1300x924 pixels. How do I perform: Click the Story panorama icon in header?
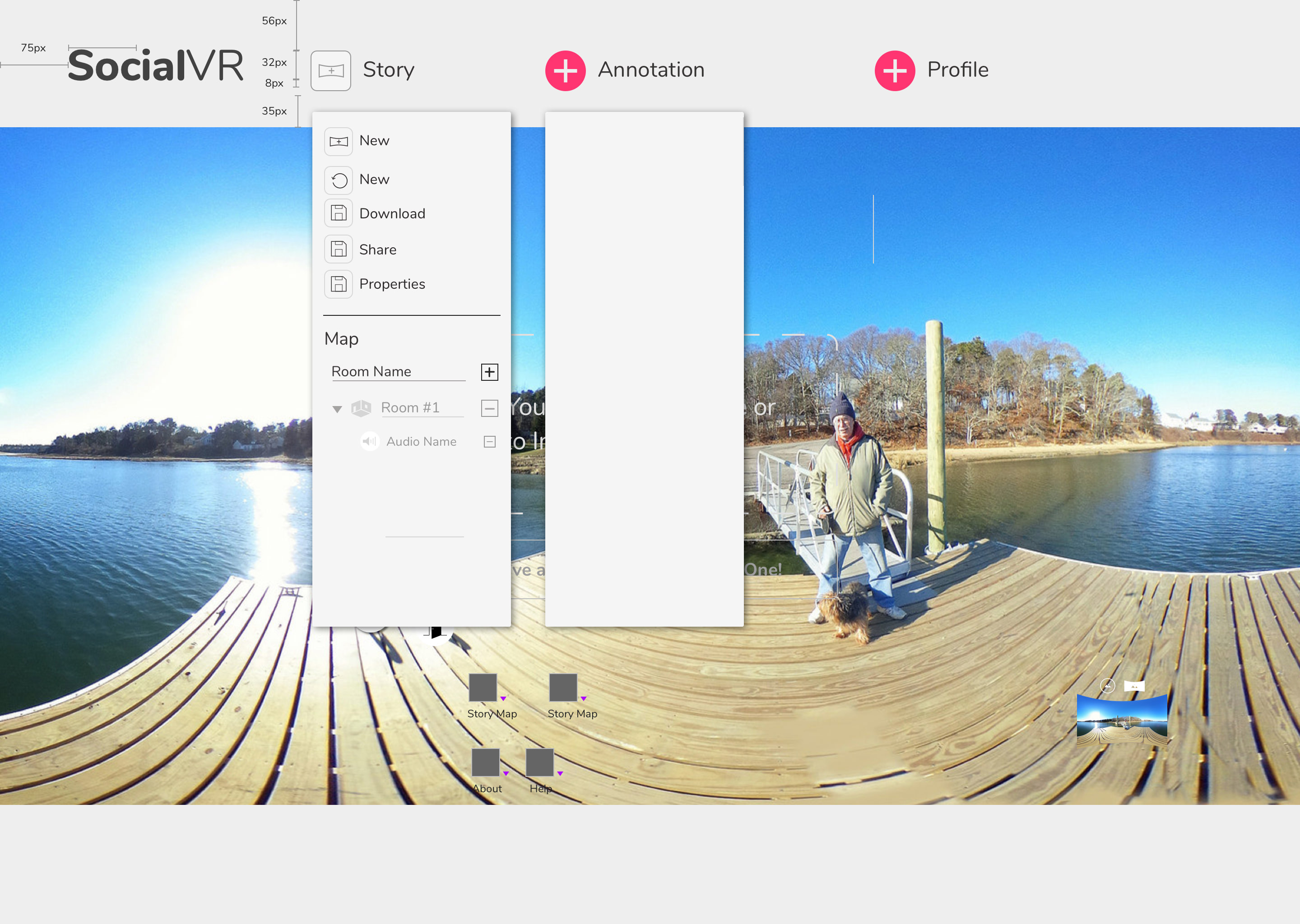tap(331, 70)
